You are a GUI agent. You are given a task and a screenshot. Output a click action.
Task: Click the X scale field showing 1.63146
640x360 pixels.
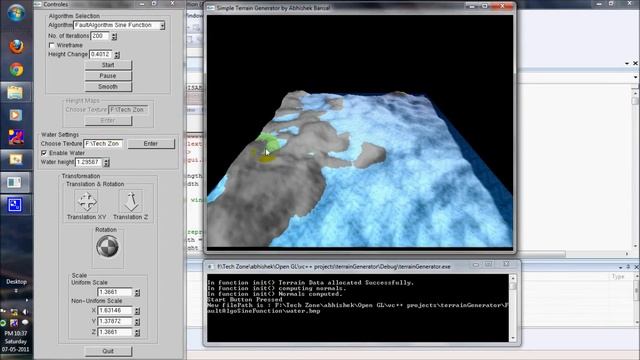(x=116, y=311)
